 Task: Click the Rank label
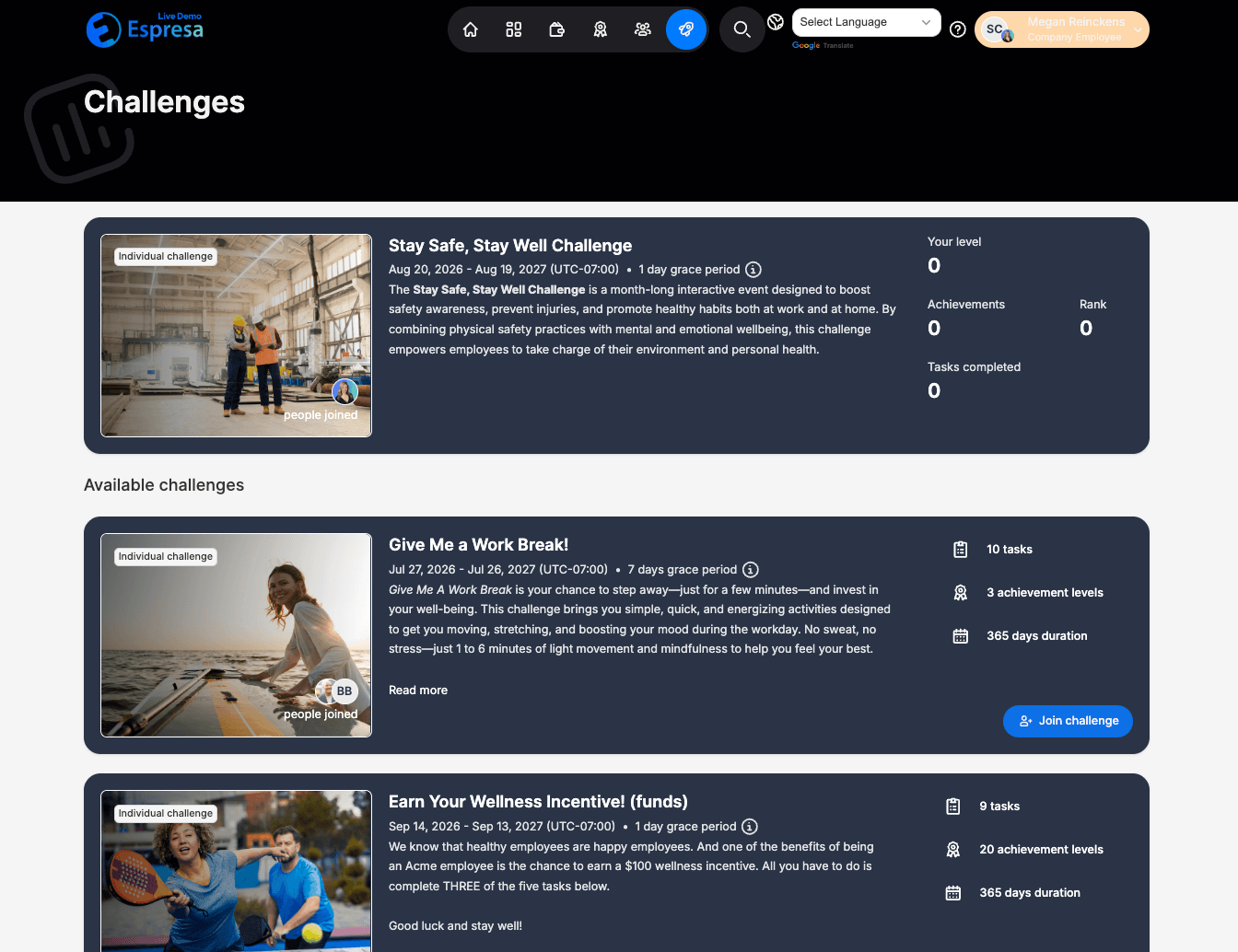(1093, 305)
